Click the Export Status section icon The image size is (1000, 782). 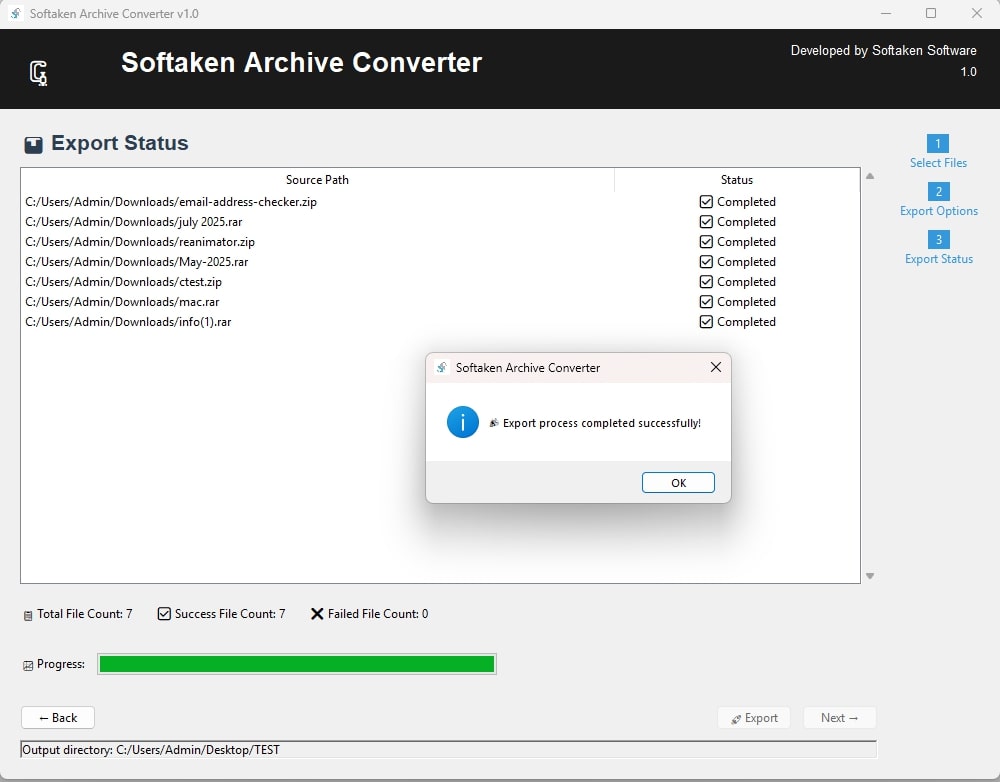click(33, 143)
